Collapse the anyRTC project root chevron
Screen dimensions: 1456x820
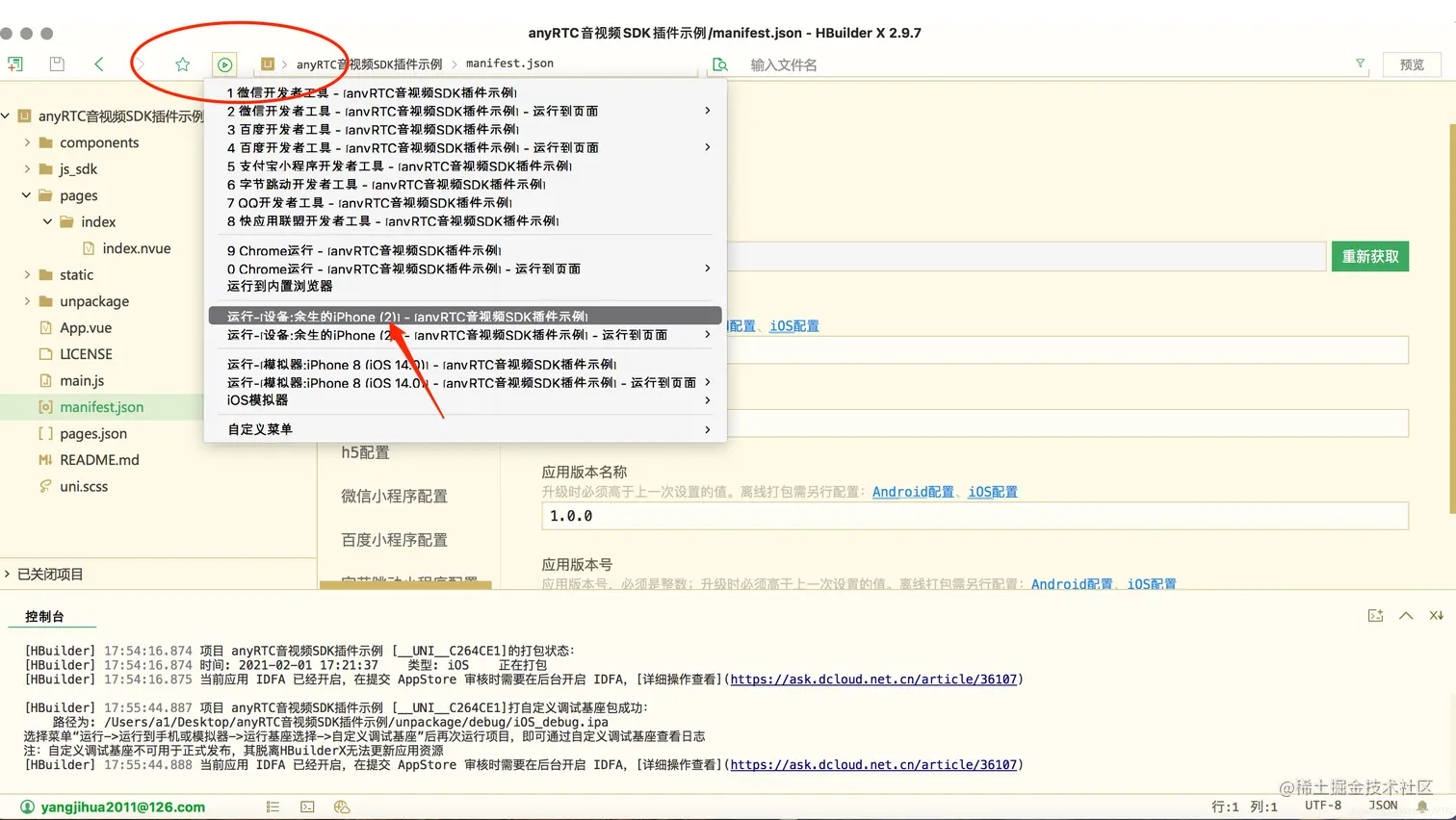click(x=6, y=115)
